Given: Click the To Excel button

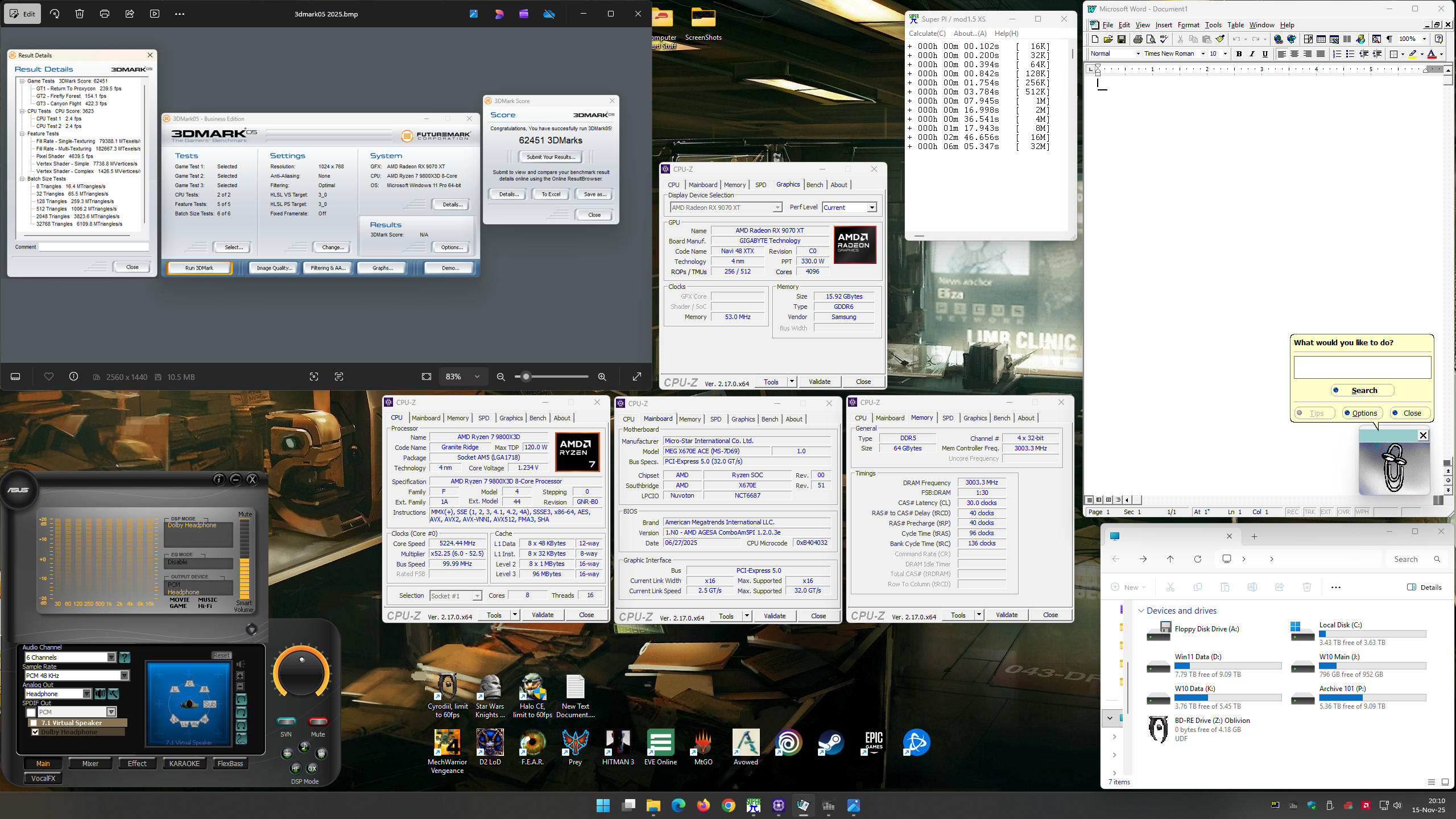Looking at the screenshot, I should point(551,194).
